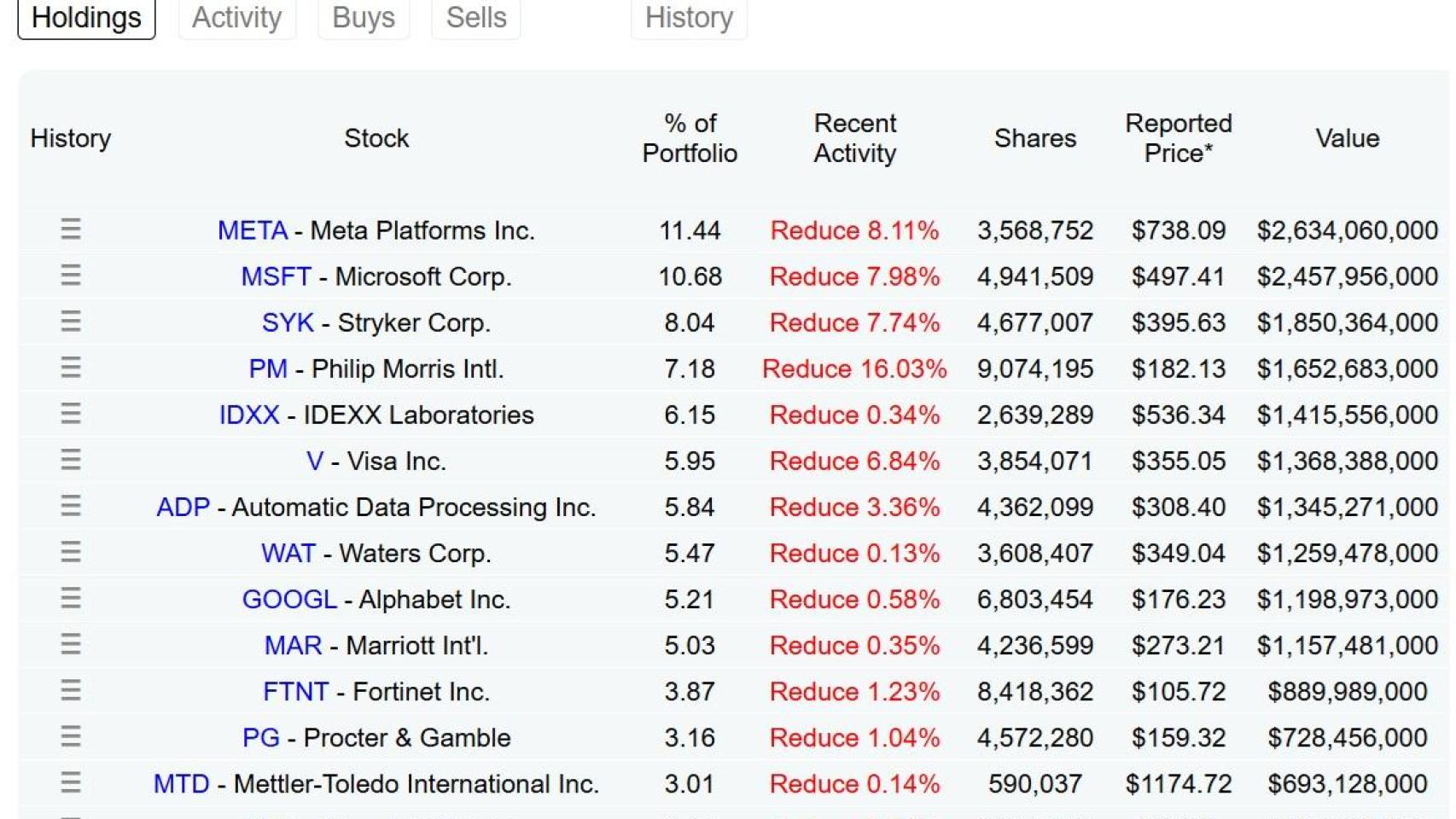Open history icon for Visa row

71,460
